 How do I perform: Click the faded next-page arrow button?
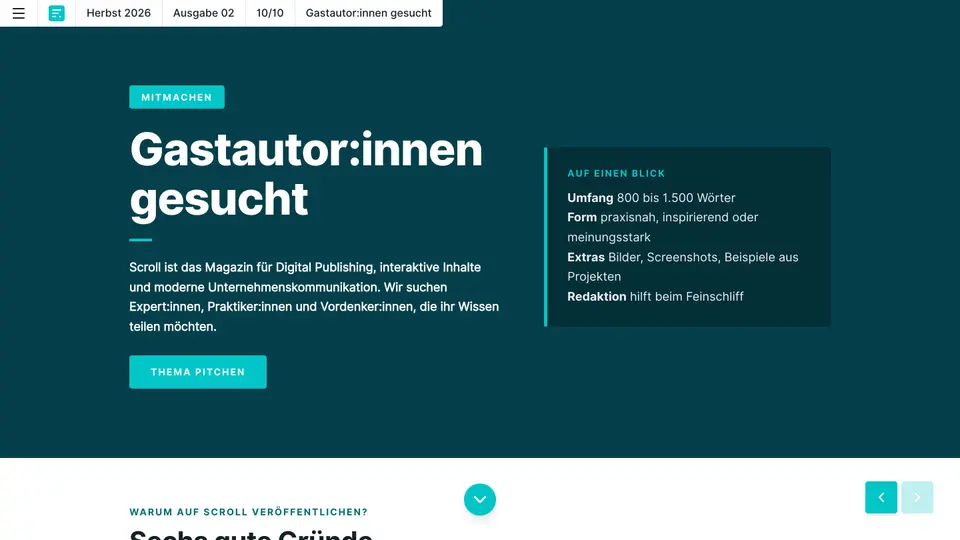pyautogui.click(x=917, y=497)
